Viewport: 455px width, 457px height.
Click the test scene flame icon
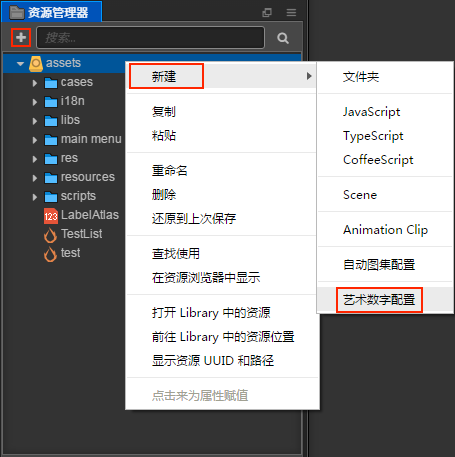pyautogui.click(x=50, y=254)
